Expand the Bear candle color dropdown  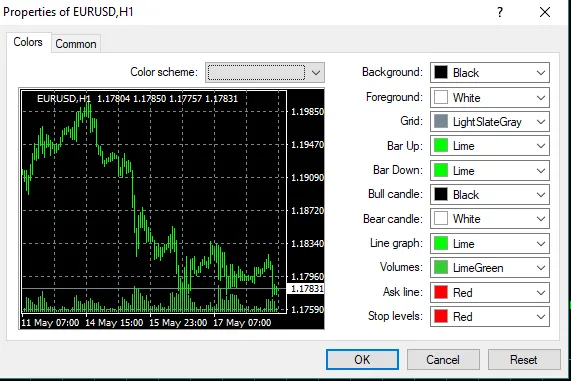[489, 219]
